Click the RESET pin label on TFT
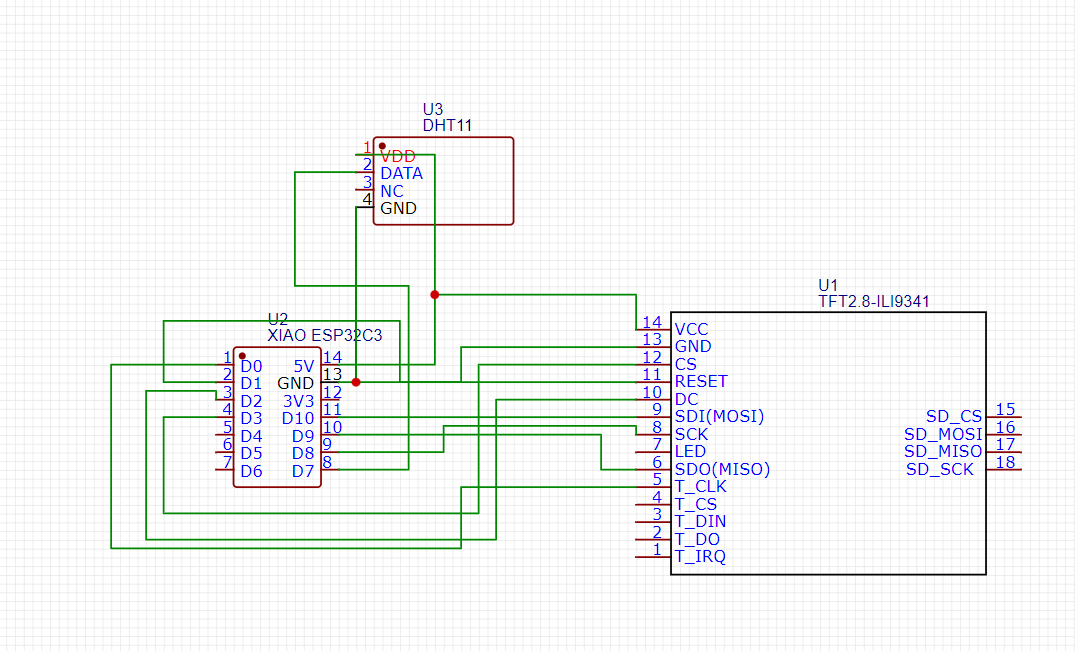Image resolution: width=1075 pixels, height=651 pixels. [x=701, y=381]
